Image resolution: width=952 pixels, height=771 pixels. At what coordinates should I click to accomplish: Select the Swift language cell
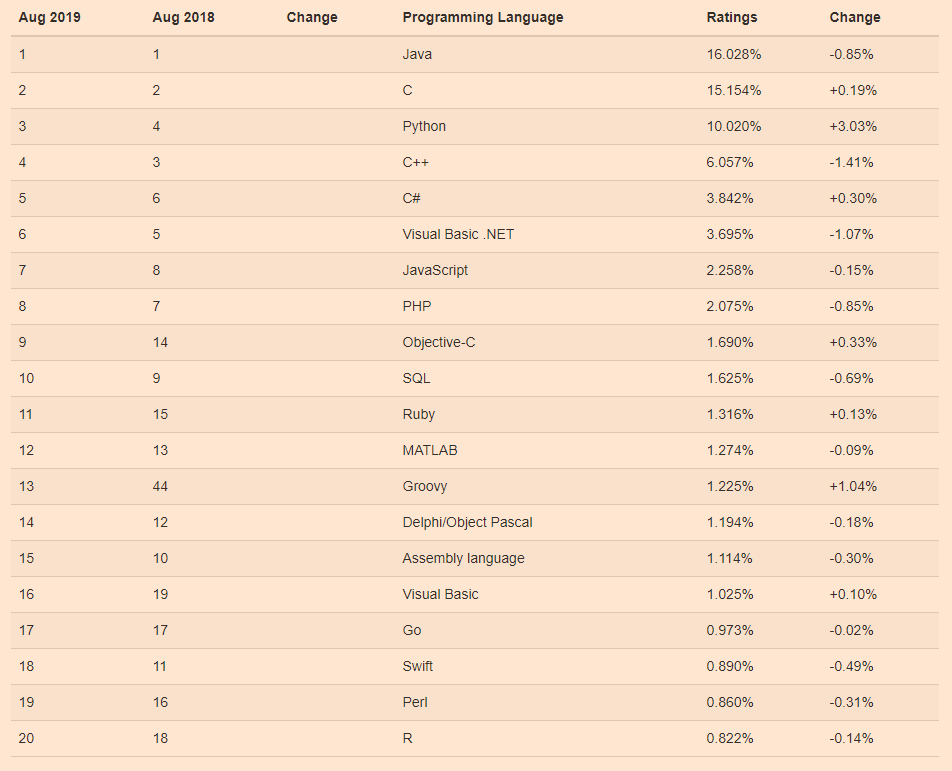pos(417,666)
